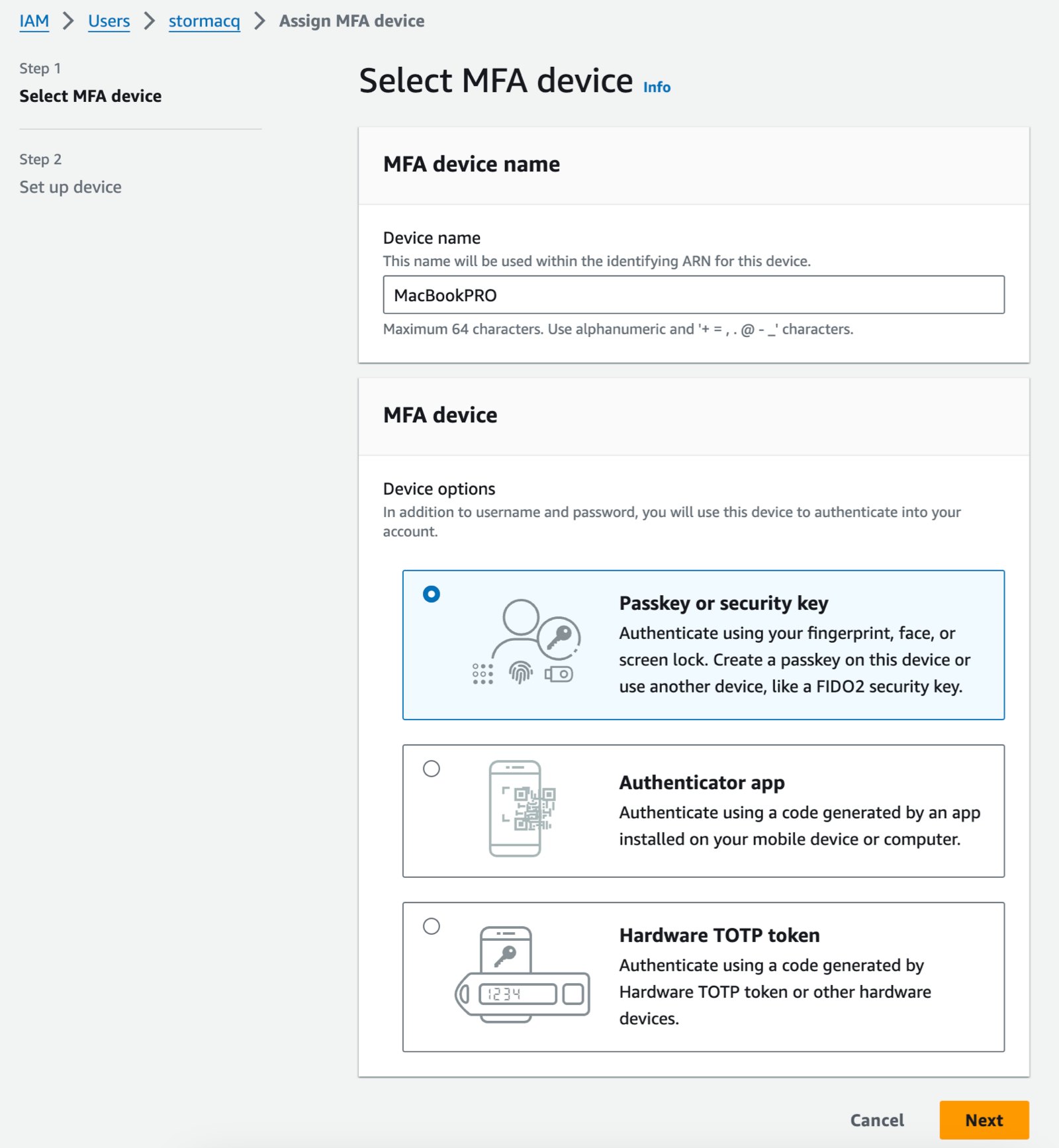This screenshot has height=1148, width=1059.
Task: Go to the stormacq user page
Action: (204, 21)
